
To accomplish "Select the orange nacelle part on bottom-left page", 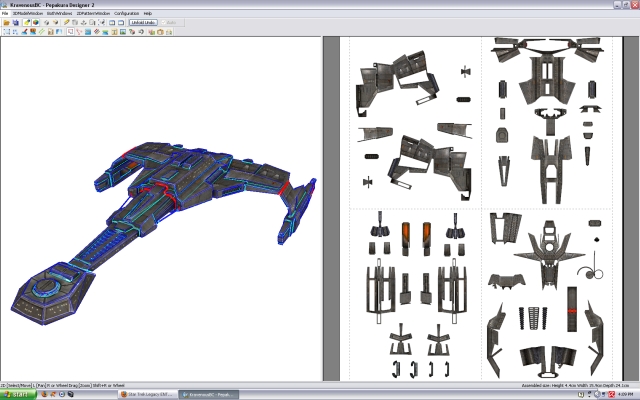I will pos(405,239).
